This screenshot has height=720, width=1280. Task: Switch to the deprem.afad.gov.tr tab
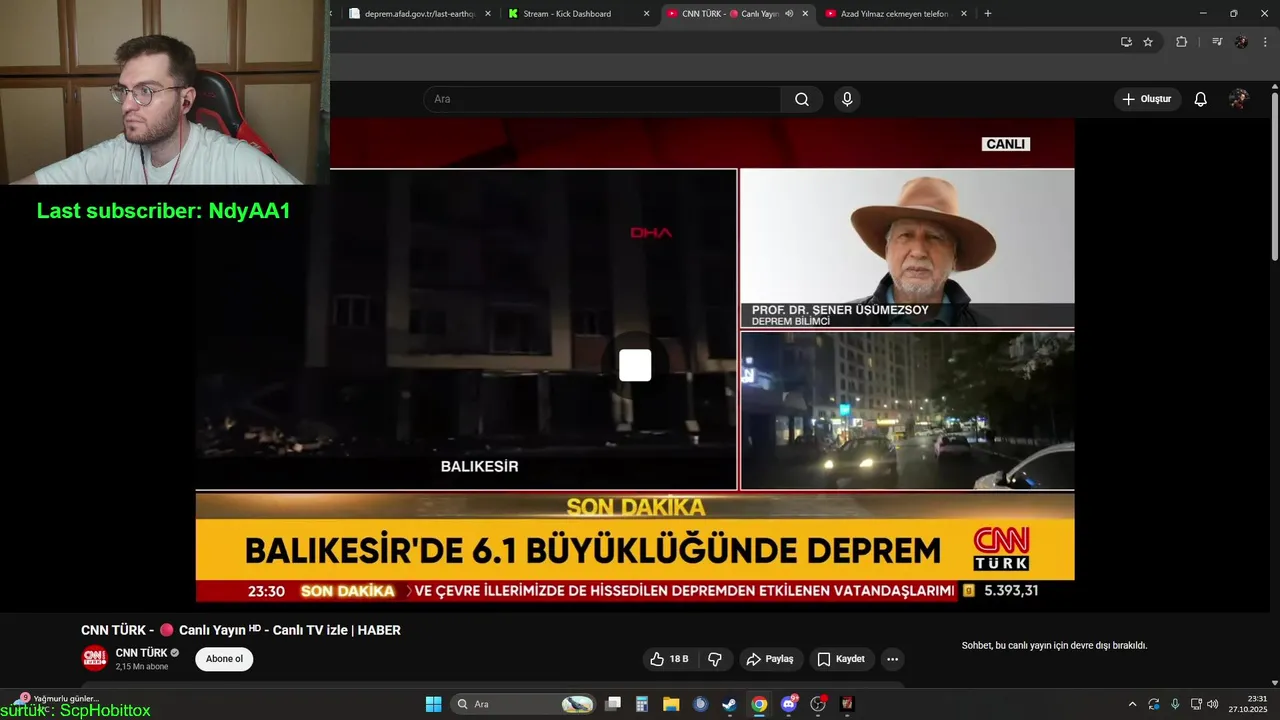click(420, 14)
